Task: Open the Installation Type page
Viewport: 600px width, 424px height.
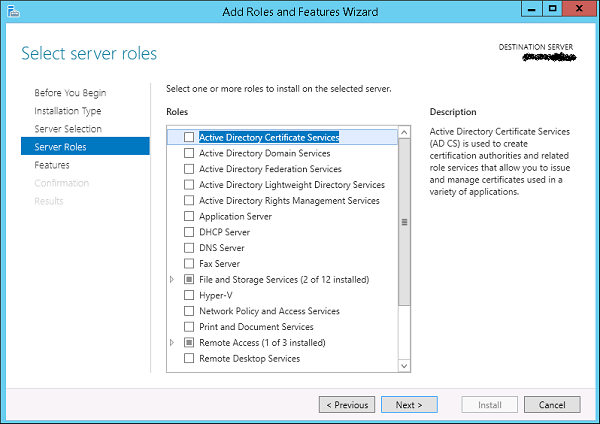Action: point(67,111)
